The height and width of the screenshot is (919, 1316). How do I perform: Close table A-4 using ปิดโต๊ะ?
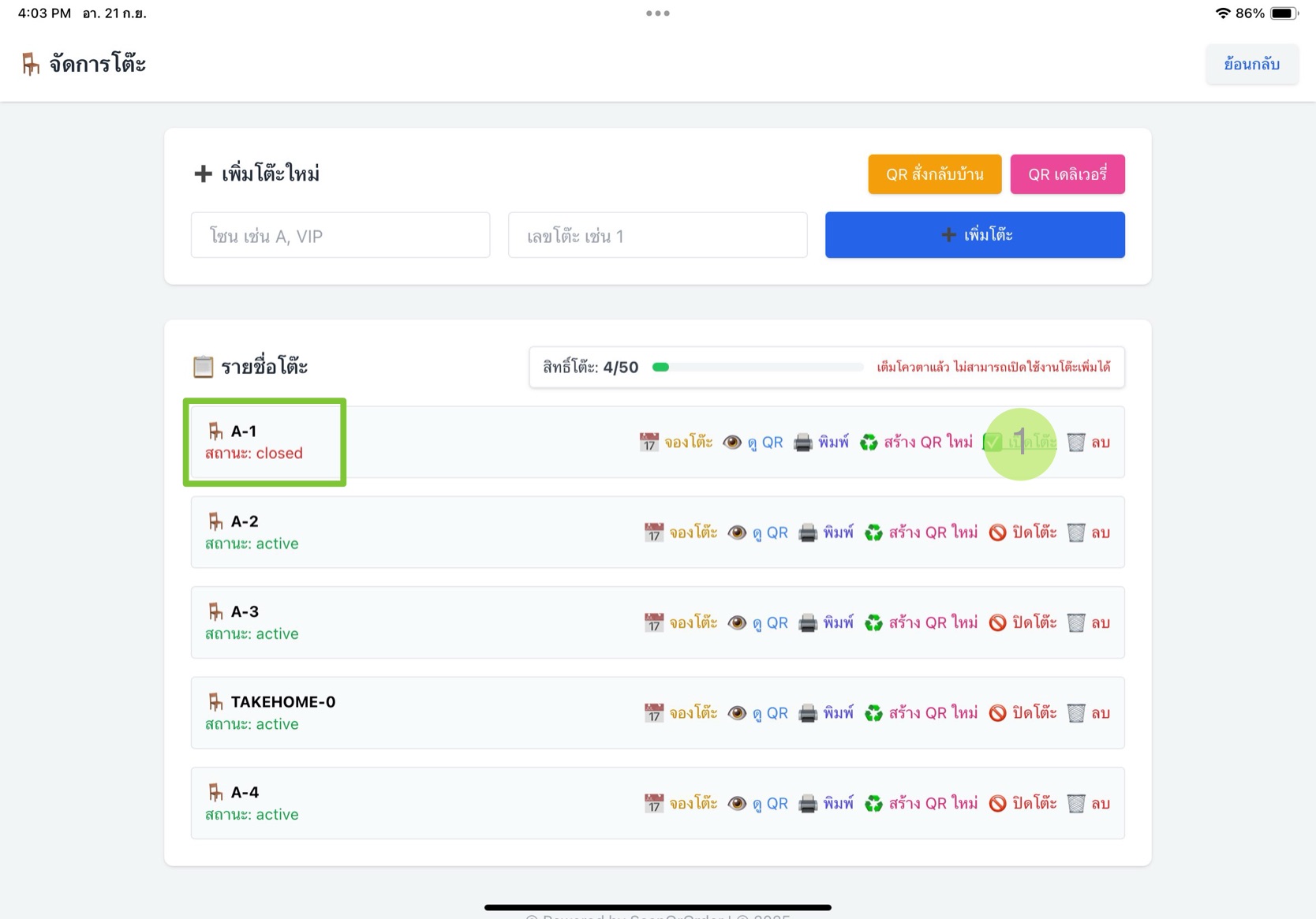pyautogui.click(x=1023, y=804)
